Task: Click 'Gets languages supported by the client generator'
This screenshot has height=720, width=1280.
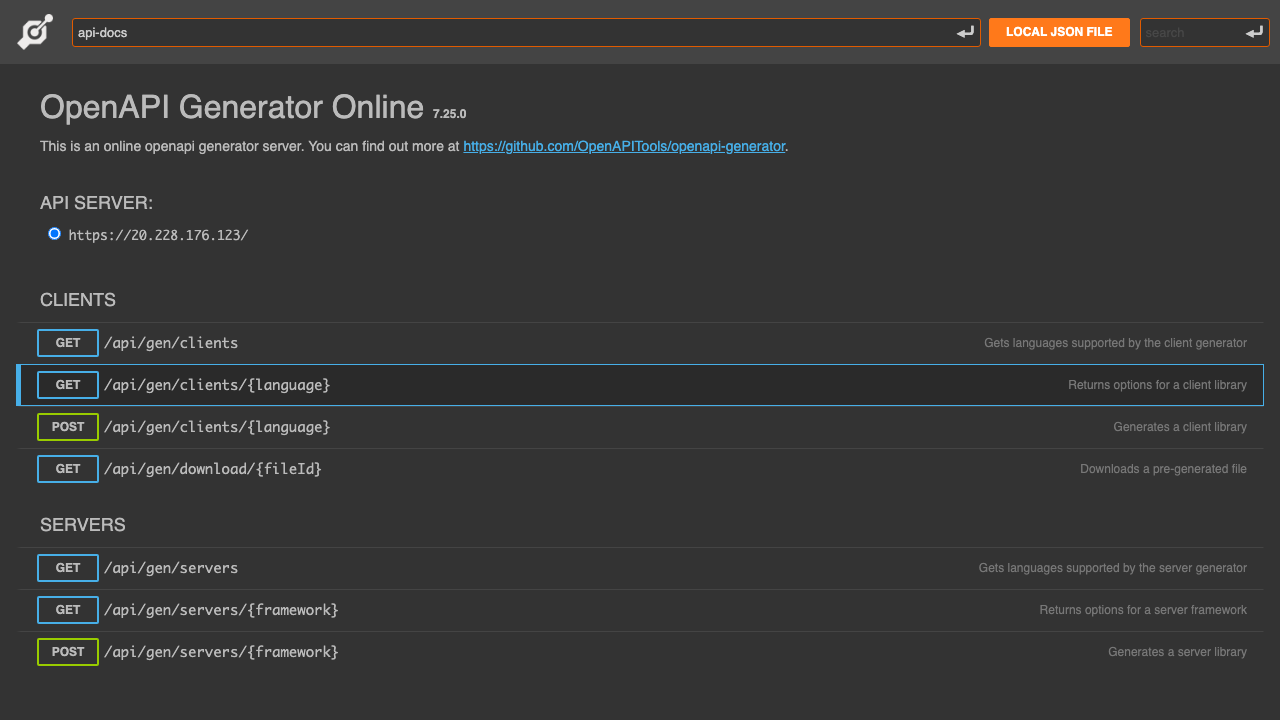Action: pyautogui.click(x=1115, y=343)
